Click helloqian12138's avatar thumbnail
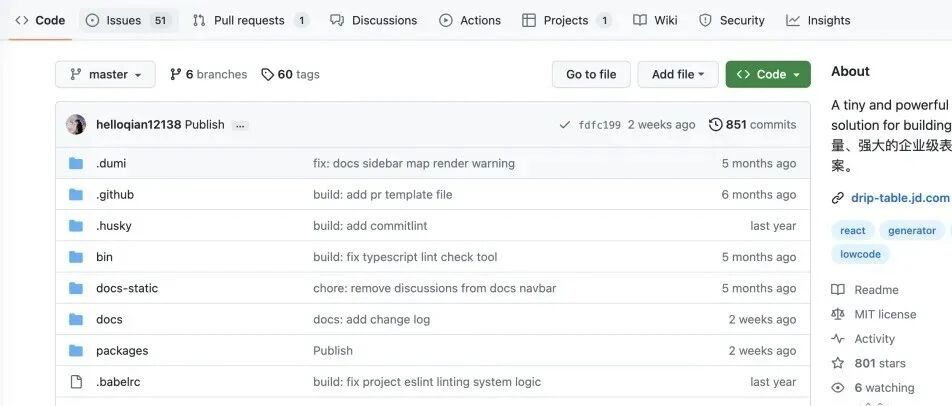Viewport: 952px width, 406px height. click(x=76, y=125)
